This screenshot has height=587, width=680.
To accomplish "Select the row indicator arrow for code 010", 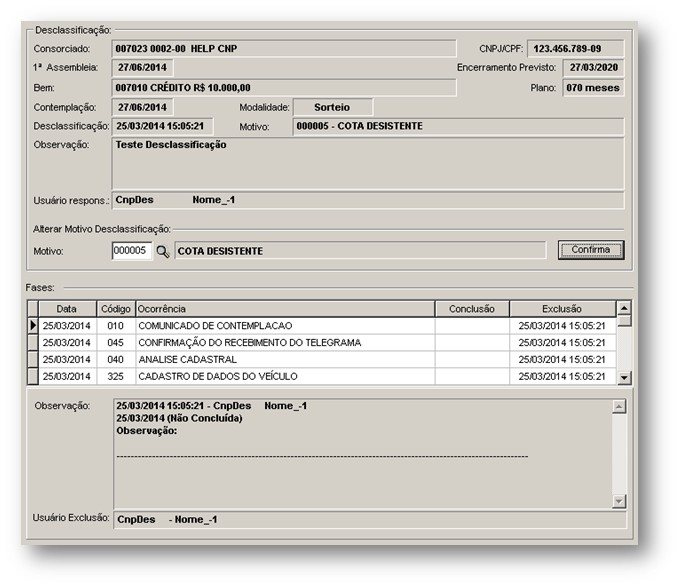I will pyautogui.click(x=33, y=325).
